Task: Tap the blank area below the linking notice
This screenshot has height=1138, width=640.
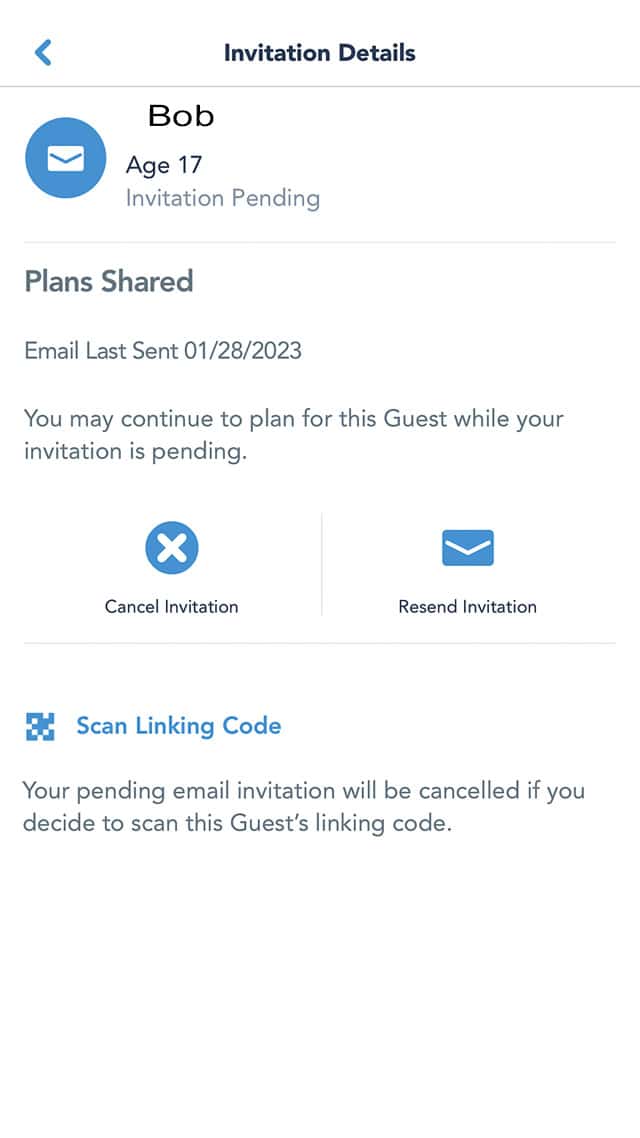Action: coord(319,987)
